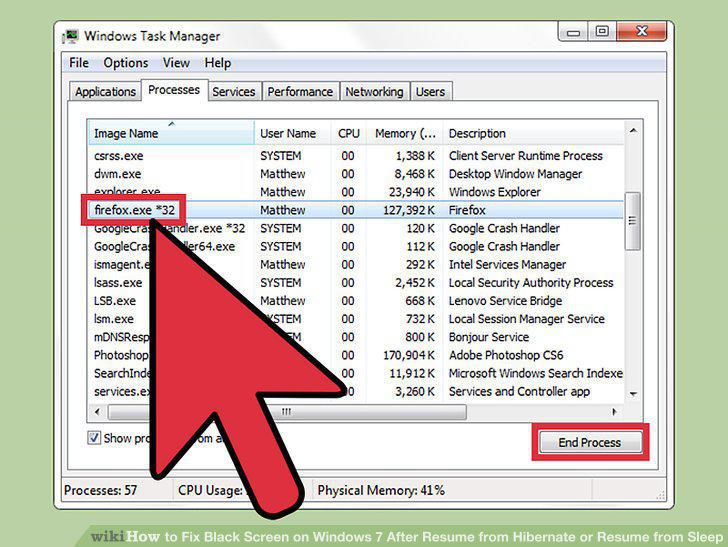
Task: Click the Task Manager title bar icon
Action: pyautogui.click(x=71, y=36)
